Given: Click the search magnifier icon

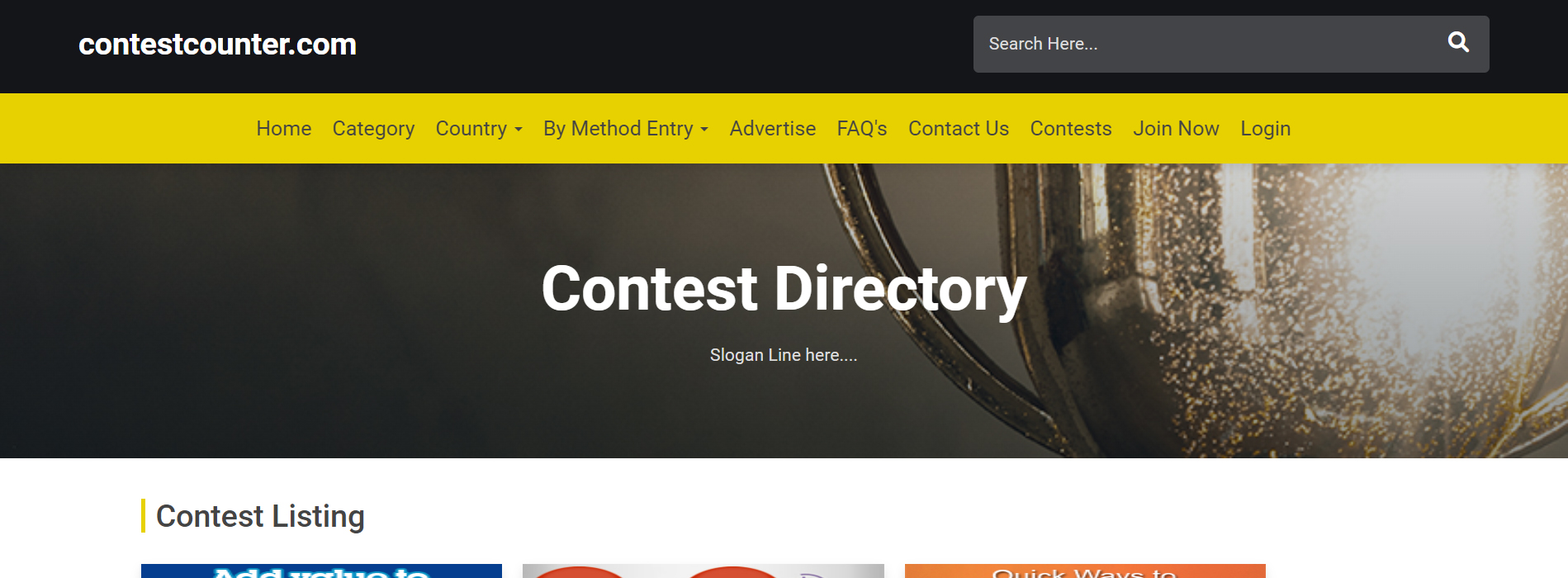Looking at the screenshot, I should pyautogui.click(x=1458, y=42).
